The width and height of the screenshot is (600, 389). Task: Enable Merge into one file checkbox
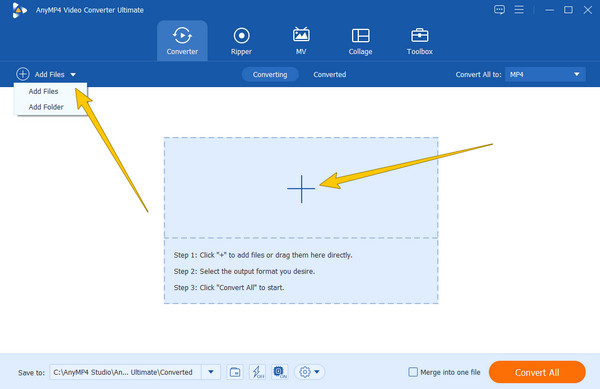click(x=413, y=372)
